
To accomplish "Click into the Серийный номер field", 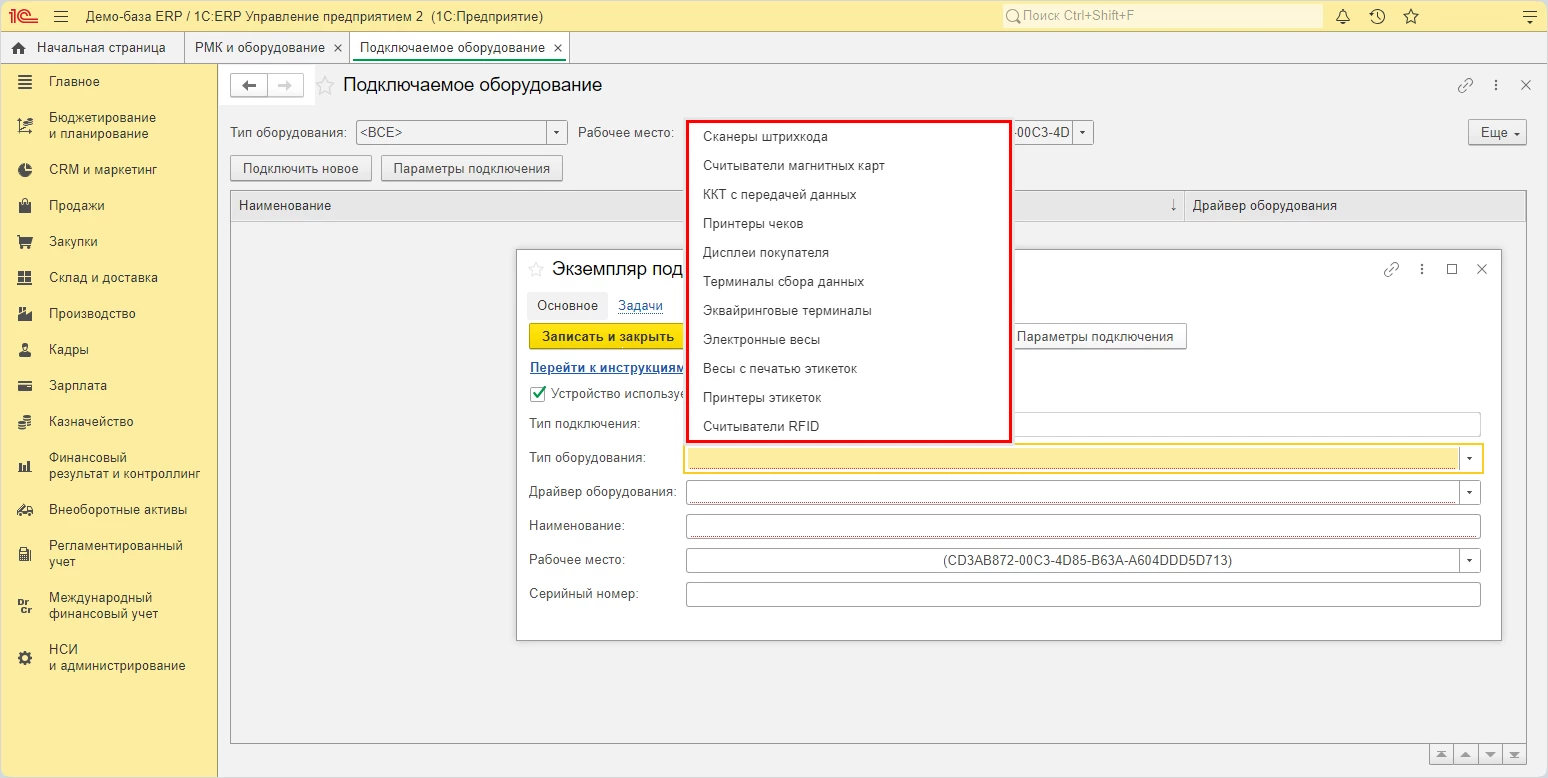I will [x=1082, y=594].
